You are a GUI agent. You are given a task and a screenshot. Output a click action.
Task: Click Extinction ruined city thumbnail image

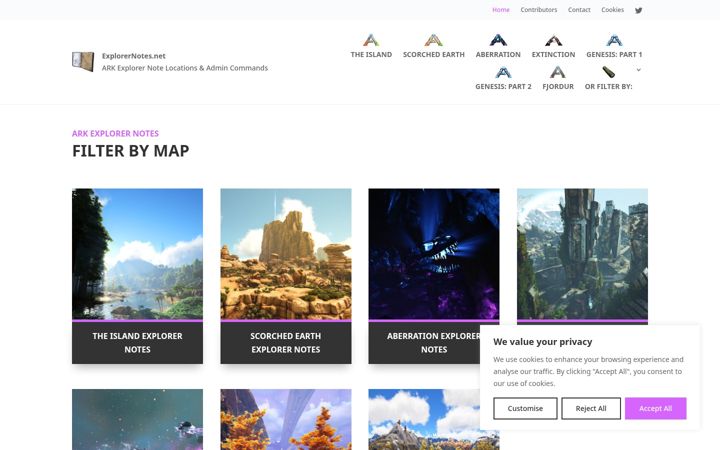pos(582,254)
